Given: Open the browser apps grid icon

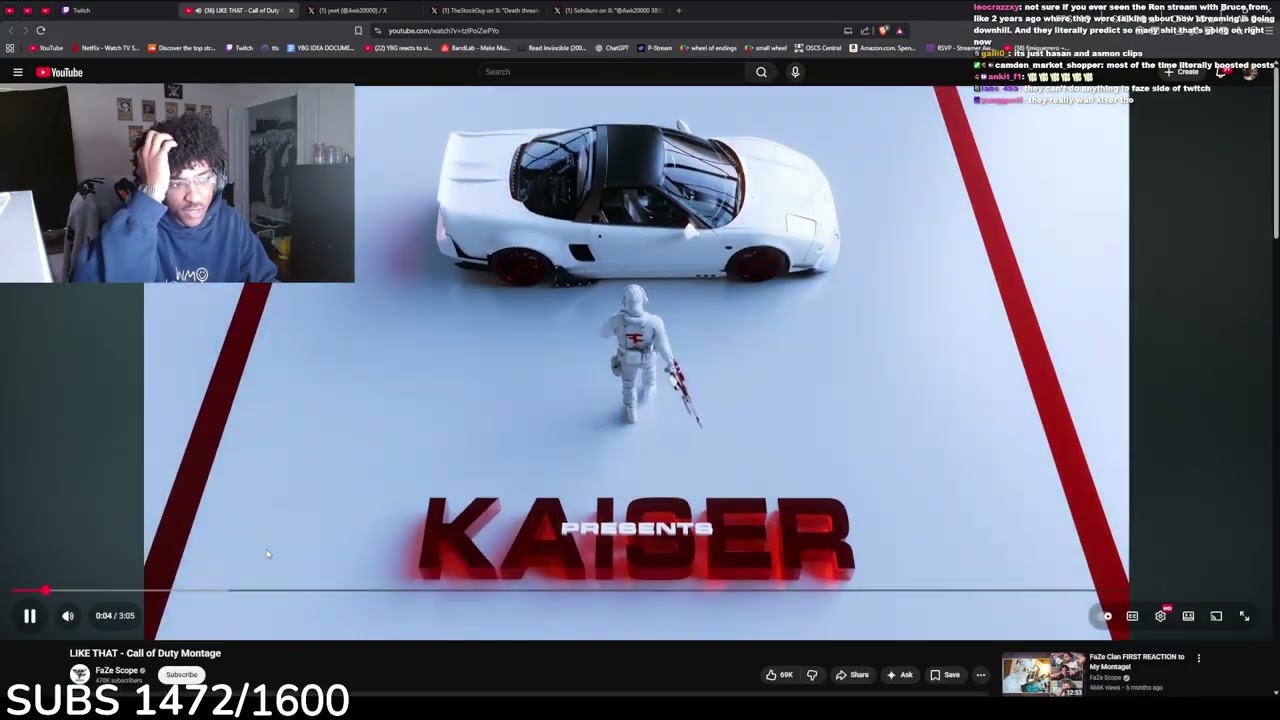Looking at the screenshot, I should point(10,48).
